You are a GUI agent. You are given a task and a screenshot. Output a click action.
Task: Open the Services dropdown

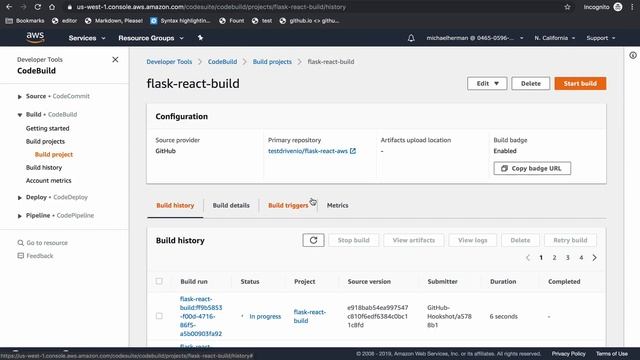tap(87, 38)
